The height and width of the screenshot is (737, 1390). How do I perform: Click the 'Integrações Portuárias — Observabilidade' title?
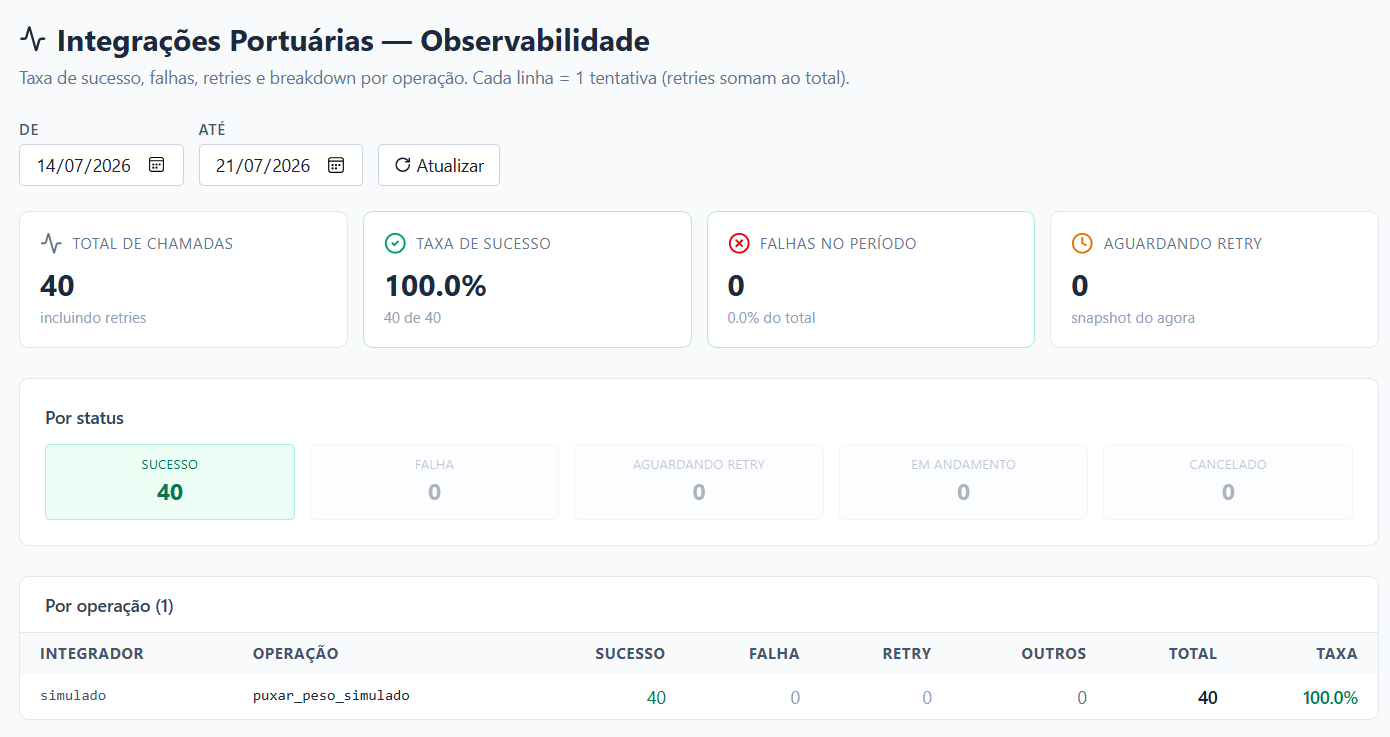353,41
